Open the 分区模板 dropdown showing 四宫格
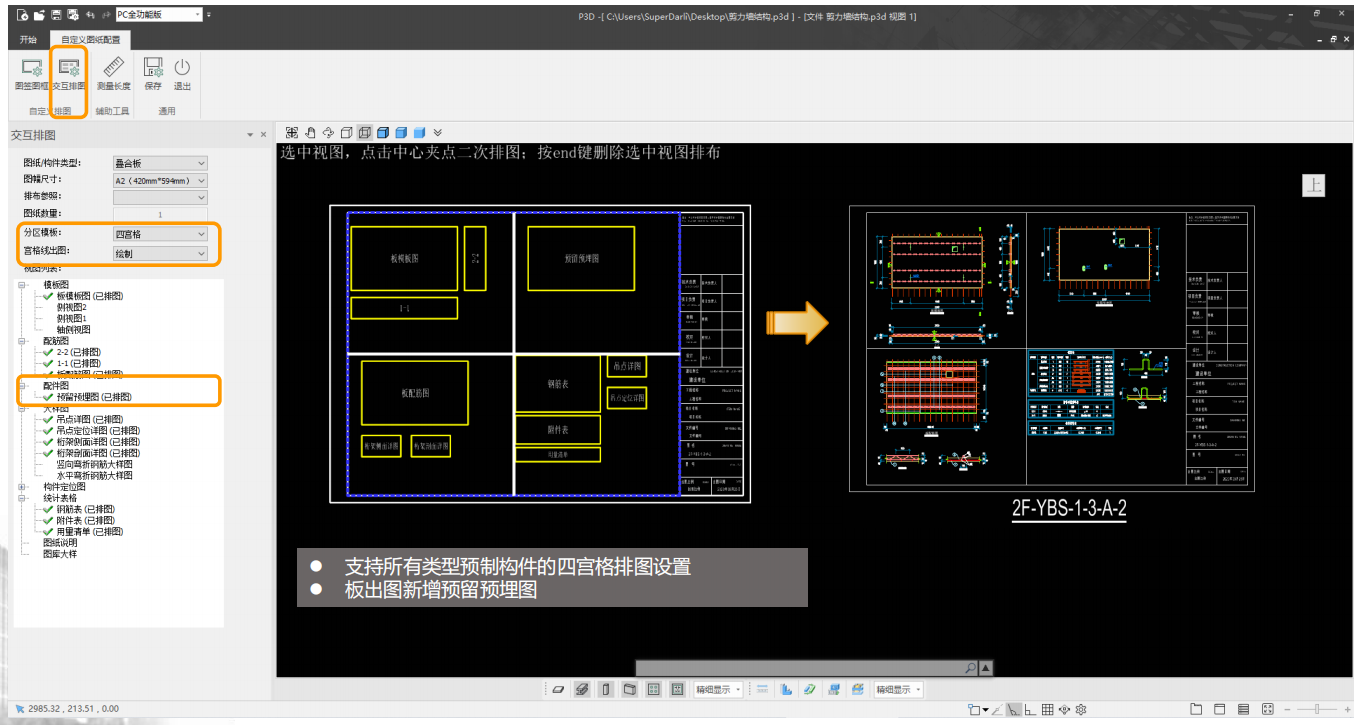Screen dimensions: 1362x725 [160, 234]
